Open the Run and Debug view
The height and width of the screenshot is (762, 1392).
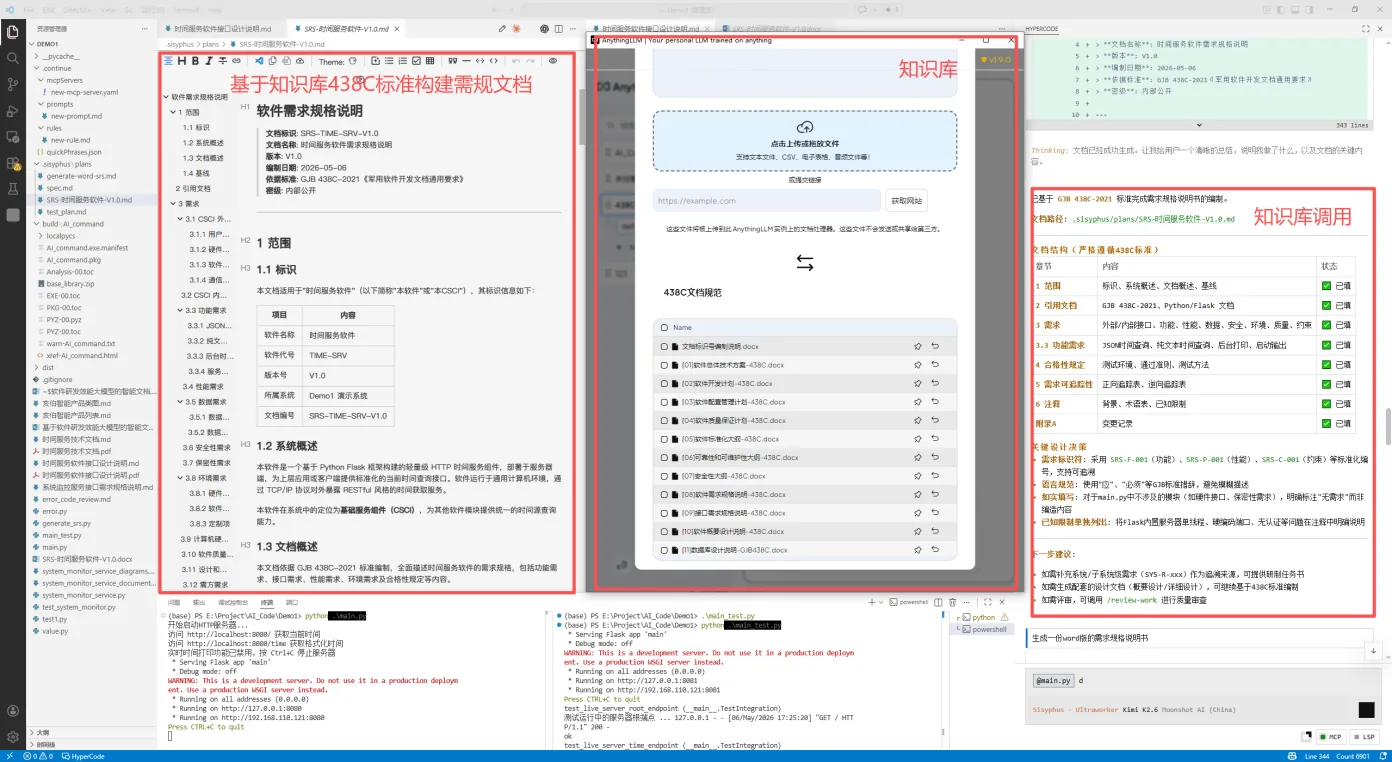point(13,110)
